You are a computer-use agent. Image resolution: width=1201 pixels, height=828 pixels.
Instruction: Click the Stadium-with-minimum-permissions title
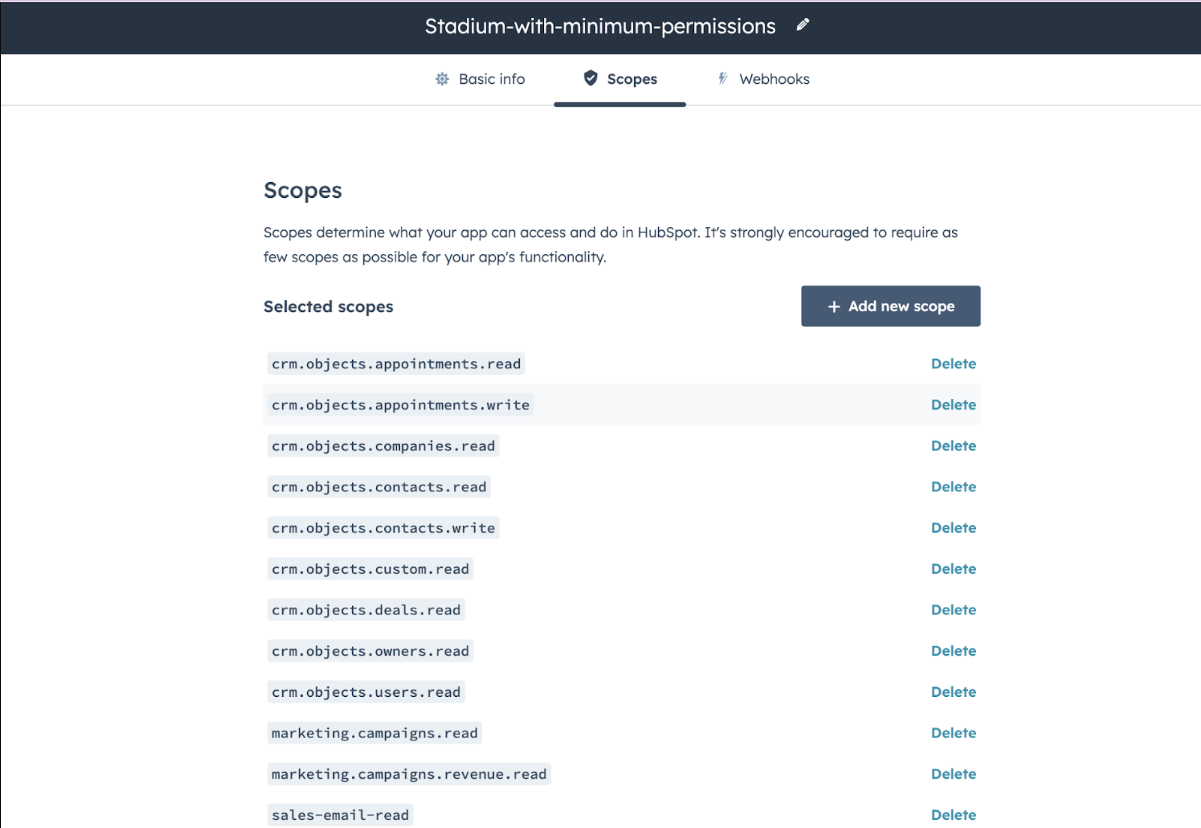pos(600,27)
